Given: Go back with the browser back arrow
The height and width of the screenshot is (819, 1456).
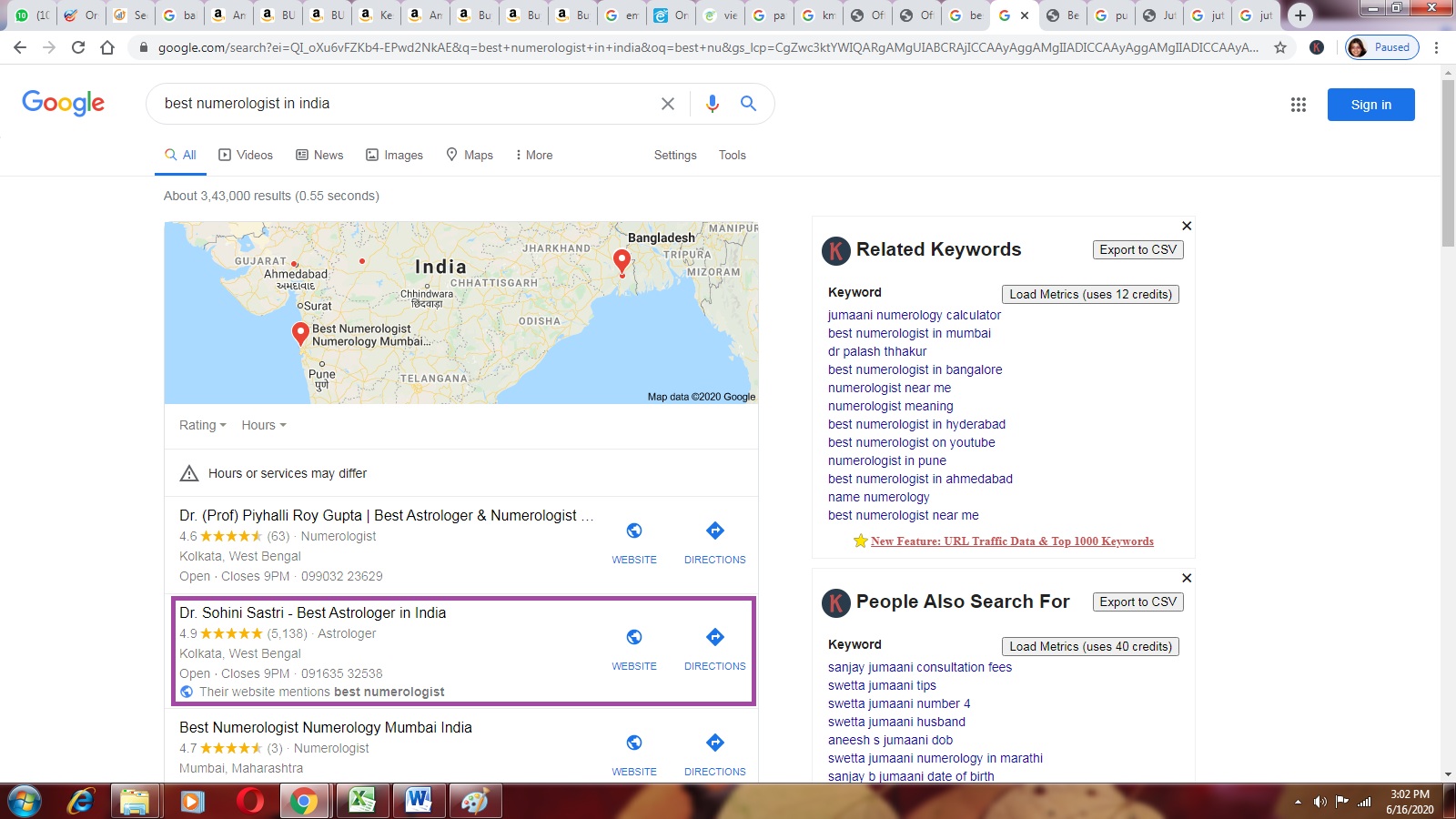Looking at the screenshot, I should tap(20, 47).
